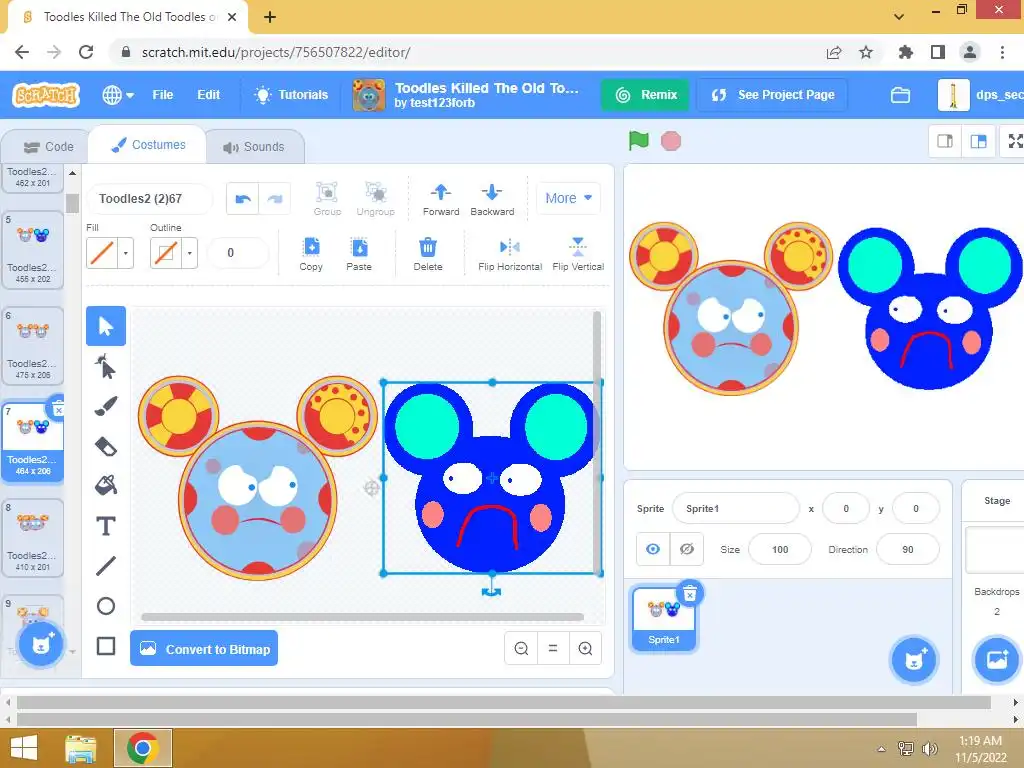Redo the costume edit
Image resolution: width=1024 pixels, height=768 pixels.
point(275,199)
